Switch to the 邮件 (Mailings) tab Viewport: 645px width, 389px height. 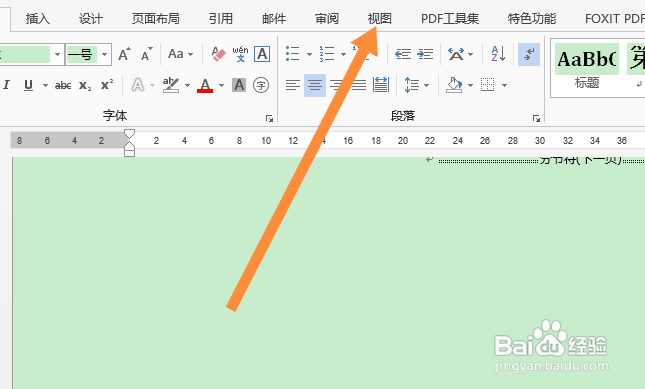(274, 19)
